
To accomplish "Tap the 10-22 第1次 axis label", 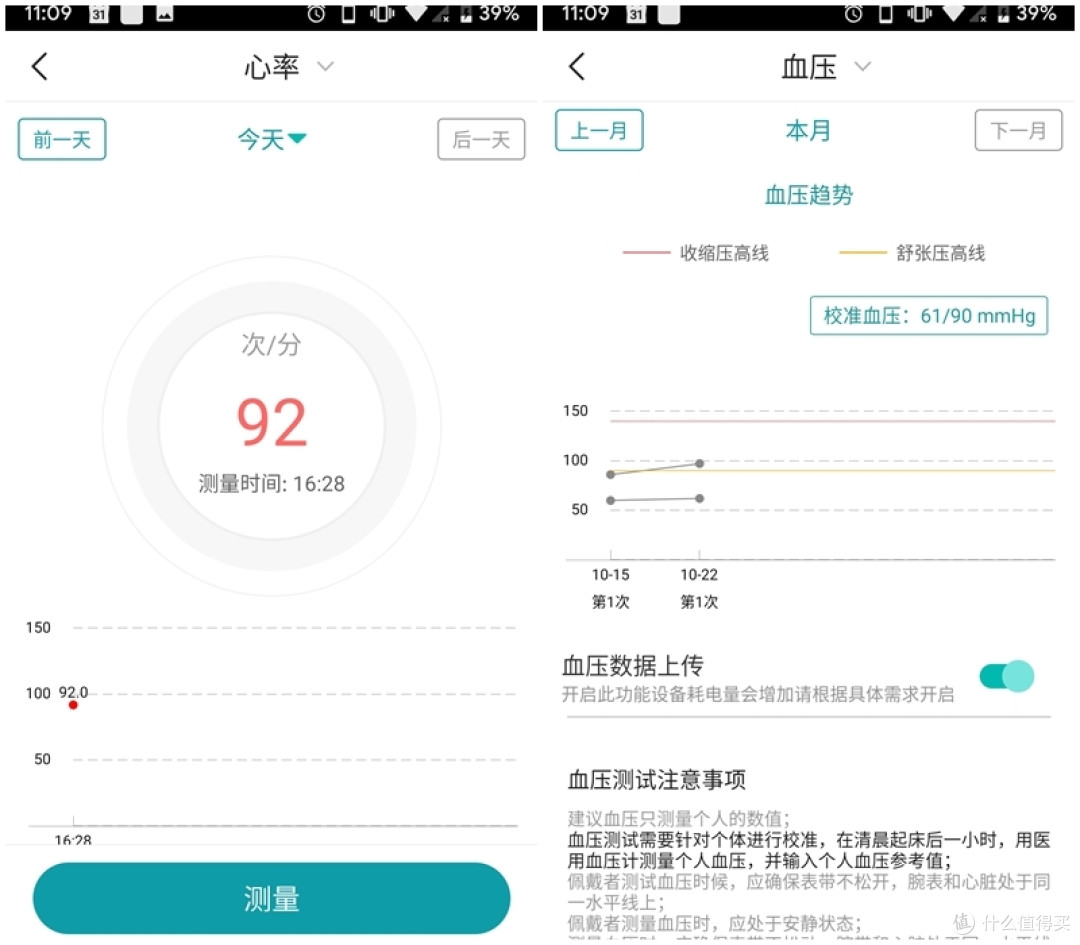I will pos(699,588).
